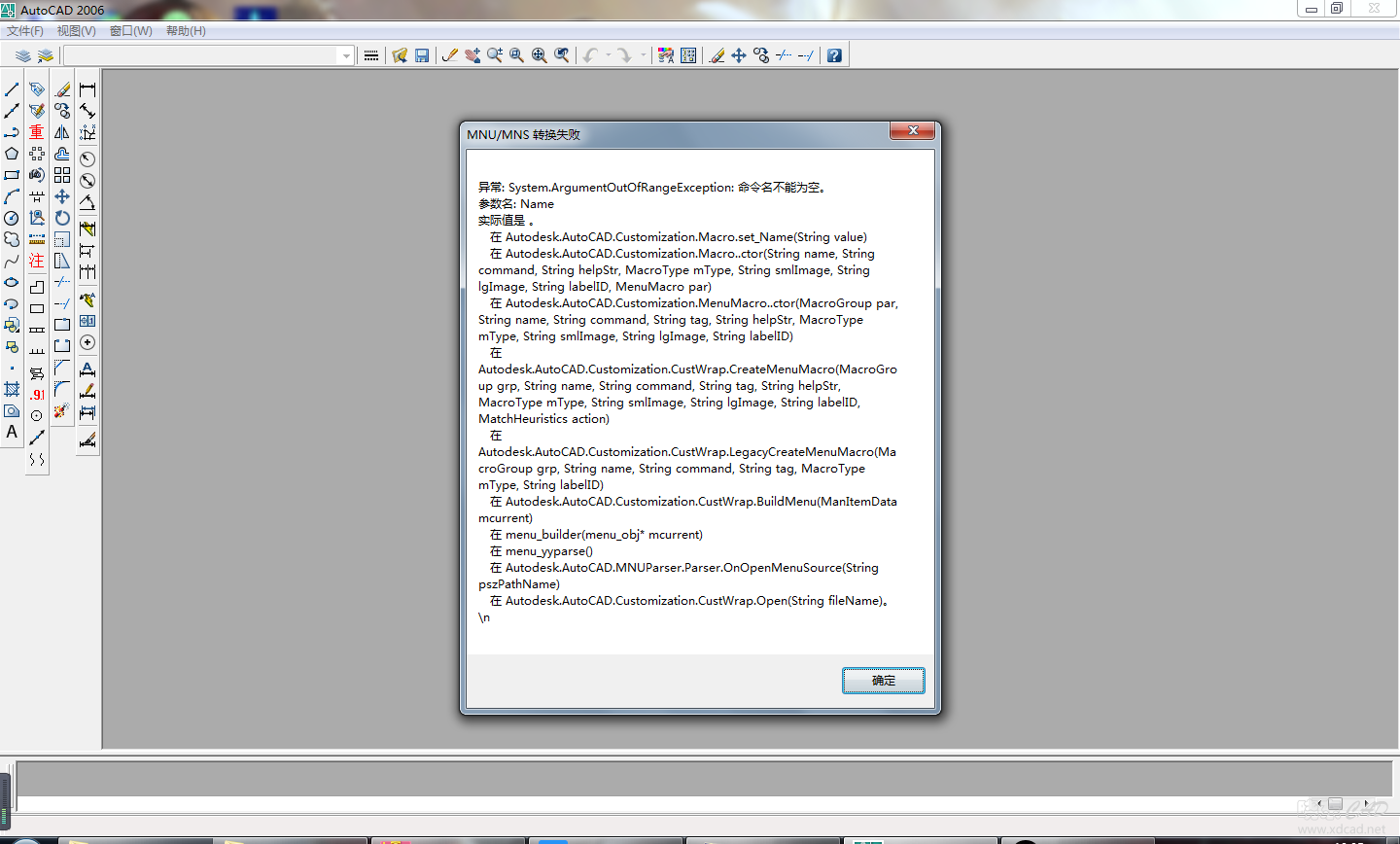1400x844 pixels.
Task: Click the Undo arrow
Action: click(x=590, y=55)
